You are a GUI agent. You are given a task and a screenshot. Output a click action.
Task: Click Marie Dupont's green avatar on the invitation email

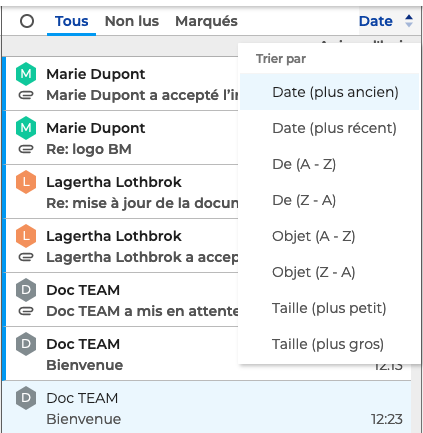(x=26, y=74)
